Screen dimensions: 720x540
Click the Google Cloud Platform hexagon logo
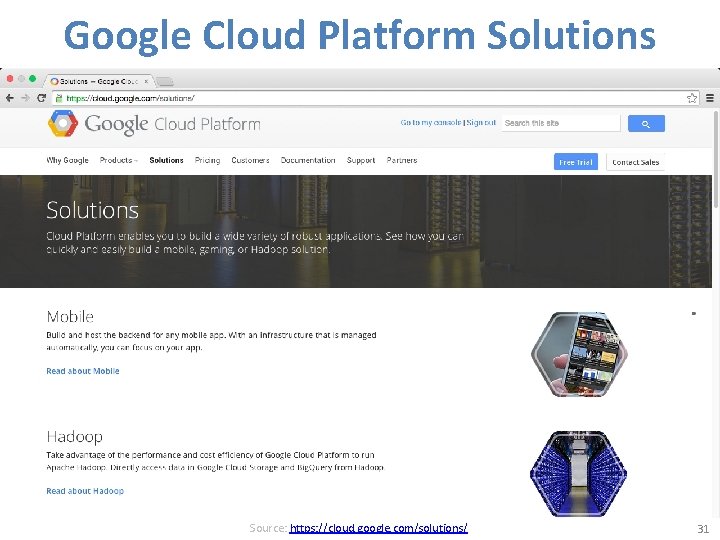point(63,123)
